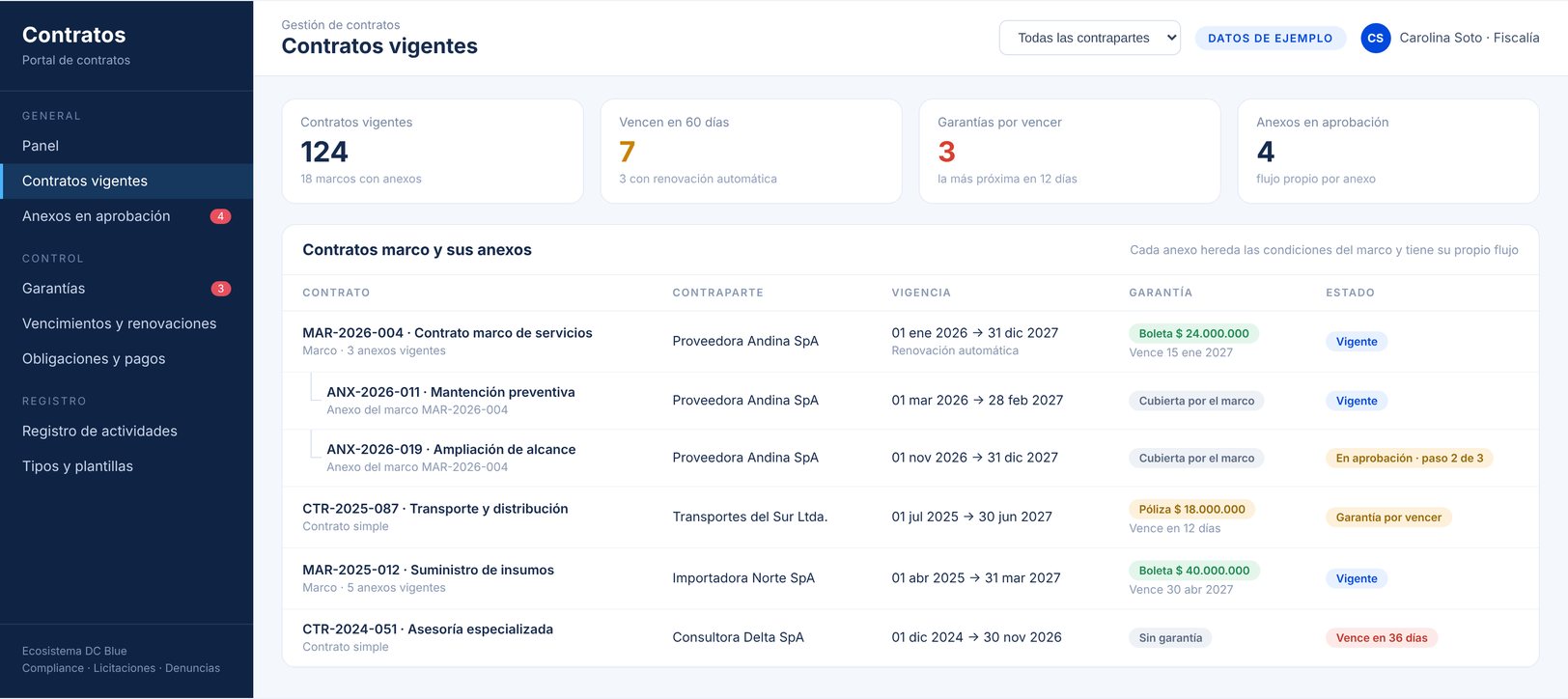Open Panel in the sidebar
Screen dimensions: 1568x699
pos(126,146)
